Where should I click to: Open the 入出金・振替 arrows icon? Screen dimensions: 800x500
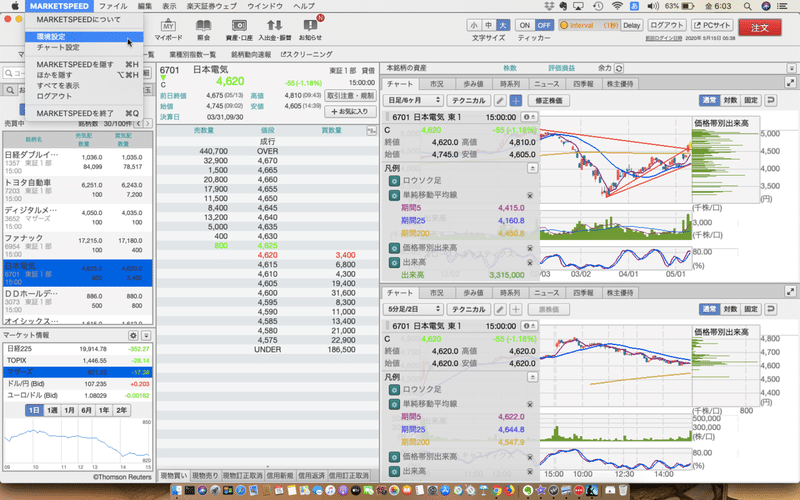[274, 29]
